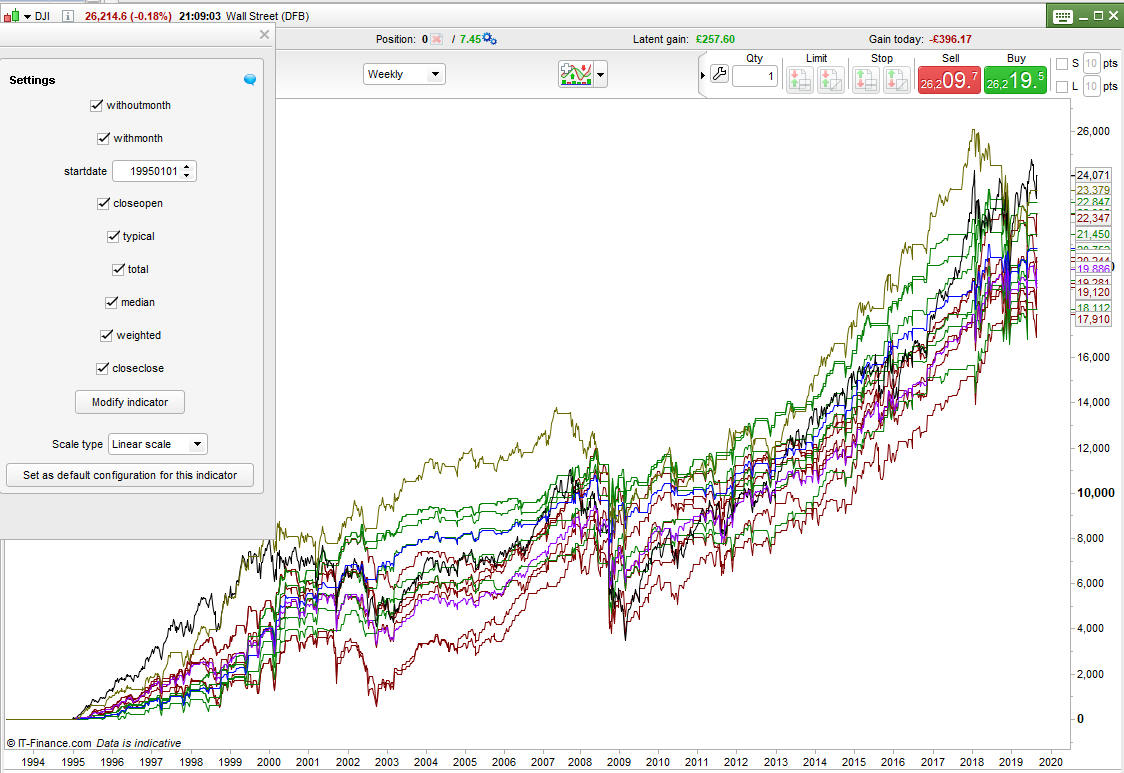Click the blue speech bubble in Settings

pyautogui.click(x=249, y=80)
